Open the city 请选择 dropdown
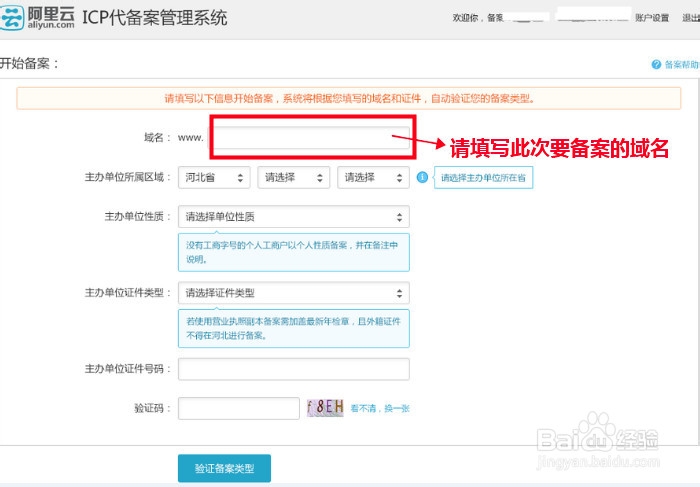This screenshot has width=700, height=487. [293, 178]
